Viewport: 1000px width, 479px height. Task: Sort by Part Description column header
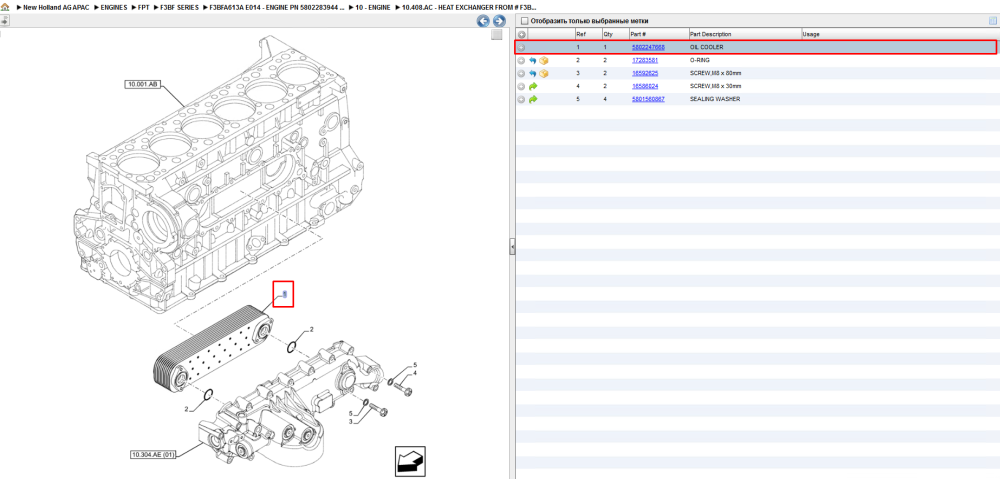(x=745, y=34)
